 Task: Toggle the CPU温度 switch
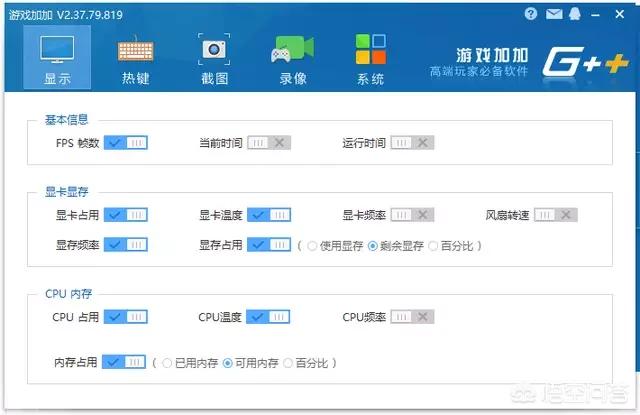pyautogui.click(x=268, y=317)
